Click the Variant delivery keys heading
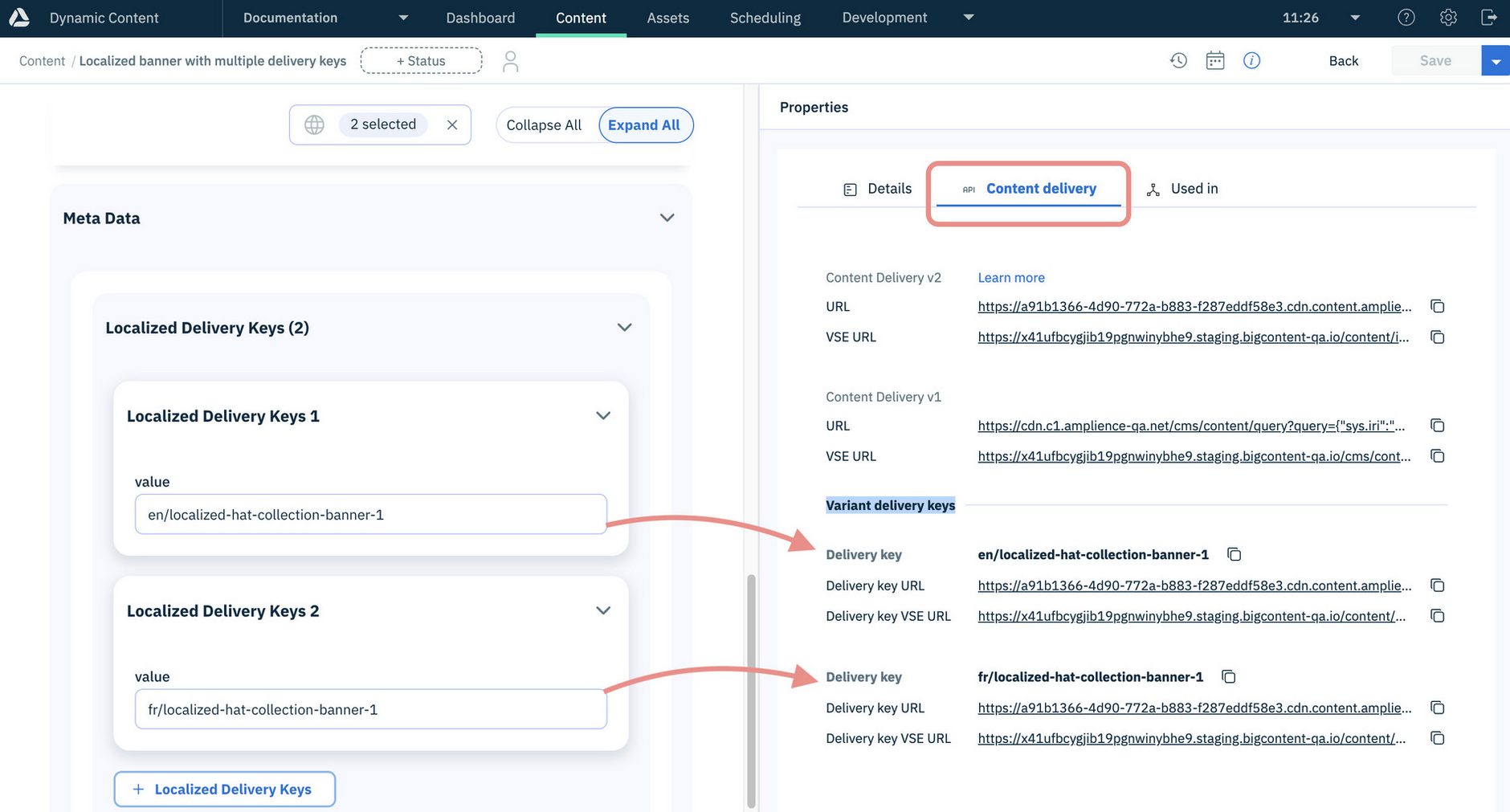Image resolution: width=1510 pixels, height=812 pixels. 890,505
